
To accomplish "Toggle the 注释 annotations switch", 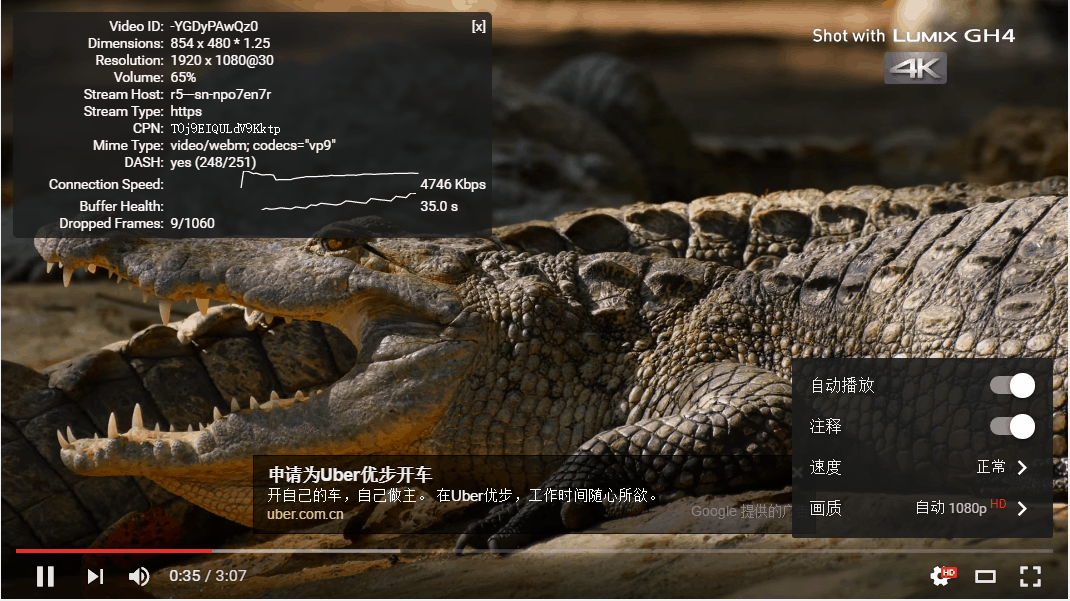I will (x=1013, y=426).
